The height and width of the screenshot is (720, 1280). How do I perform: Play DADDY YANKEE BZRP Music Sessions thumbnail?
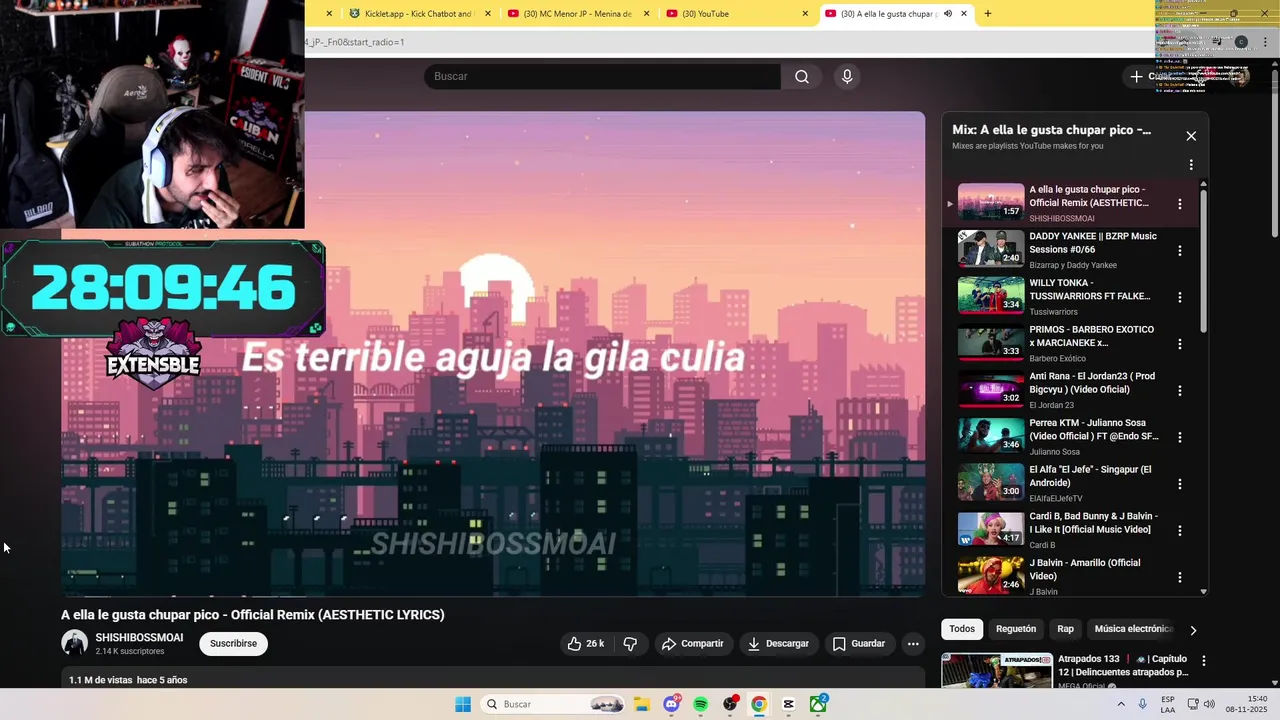[991, 249]
